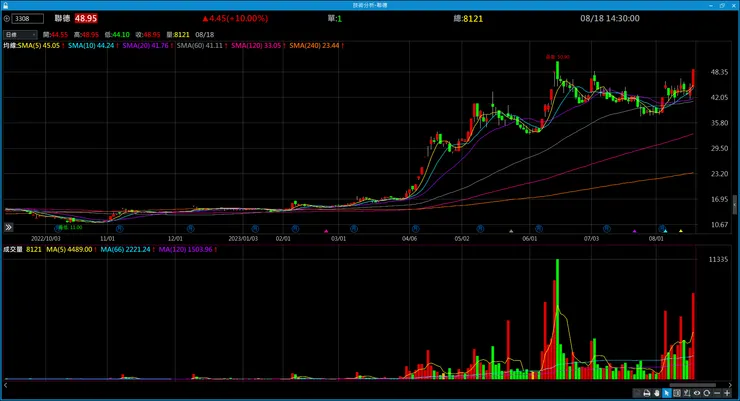Click the print chart icon

(x=647, y=393)
